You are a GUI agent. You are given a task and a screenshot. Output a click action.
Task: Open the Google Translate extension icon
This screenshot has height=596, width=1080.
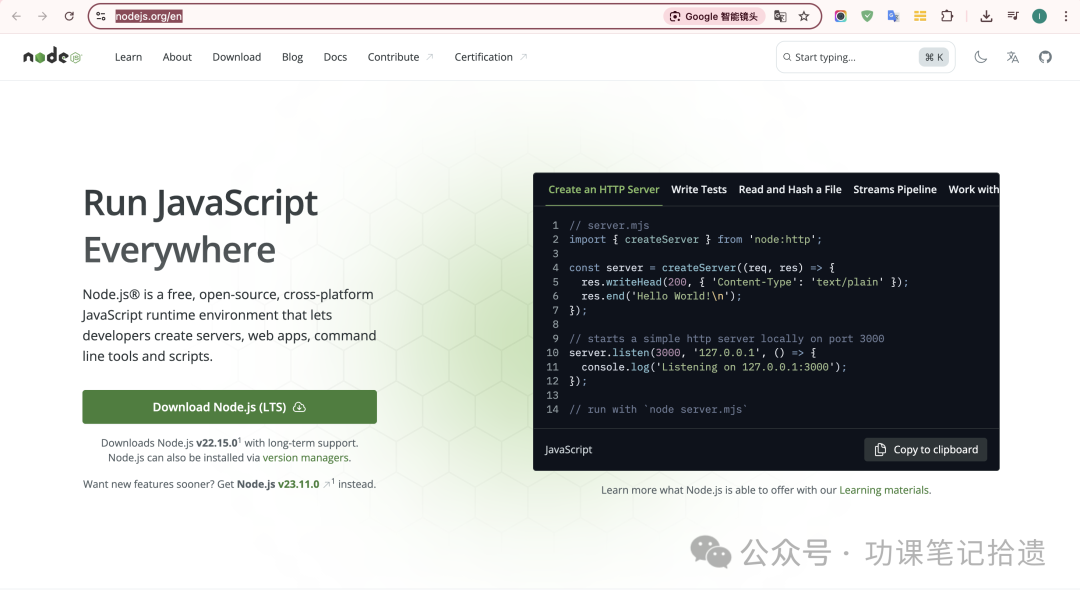[893, 17]
